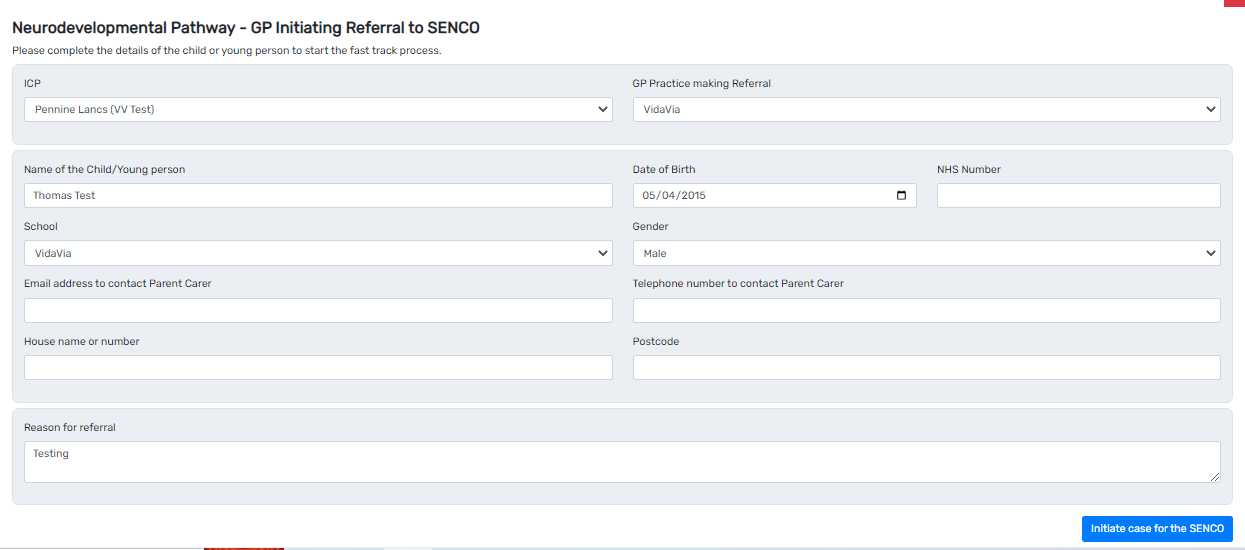Click the 'School' label
This screenshot has width=1245, height=550.
tap(41, 226)
